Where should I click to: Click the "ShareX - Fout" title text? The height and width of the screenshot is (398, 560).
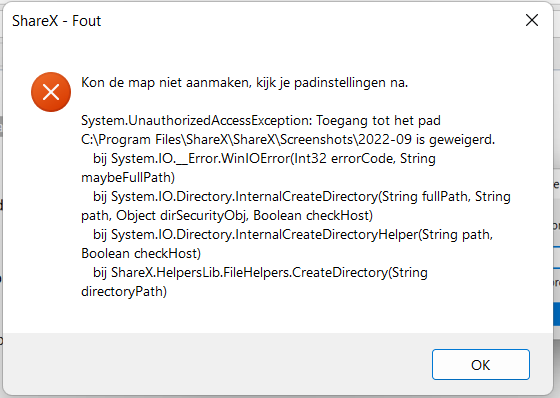(56, 21)
